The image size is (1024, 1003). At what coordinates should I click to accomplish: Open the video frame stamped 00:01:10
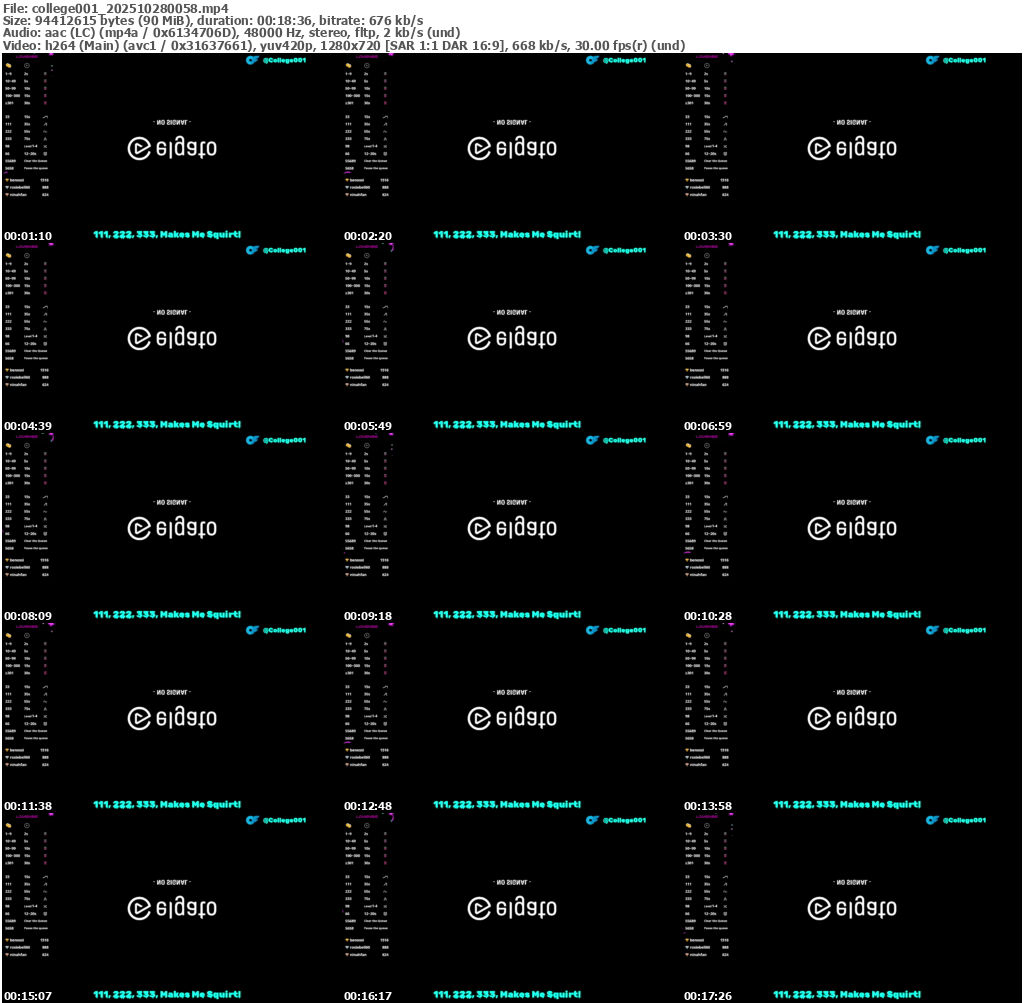[x=172, y=148]
